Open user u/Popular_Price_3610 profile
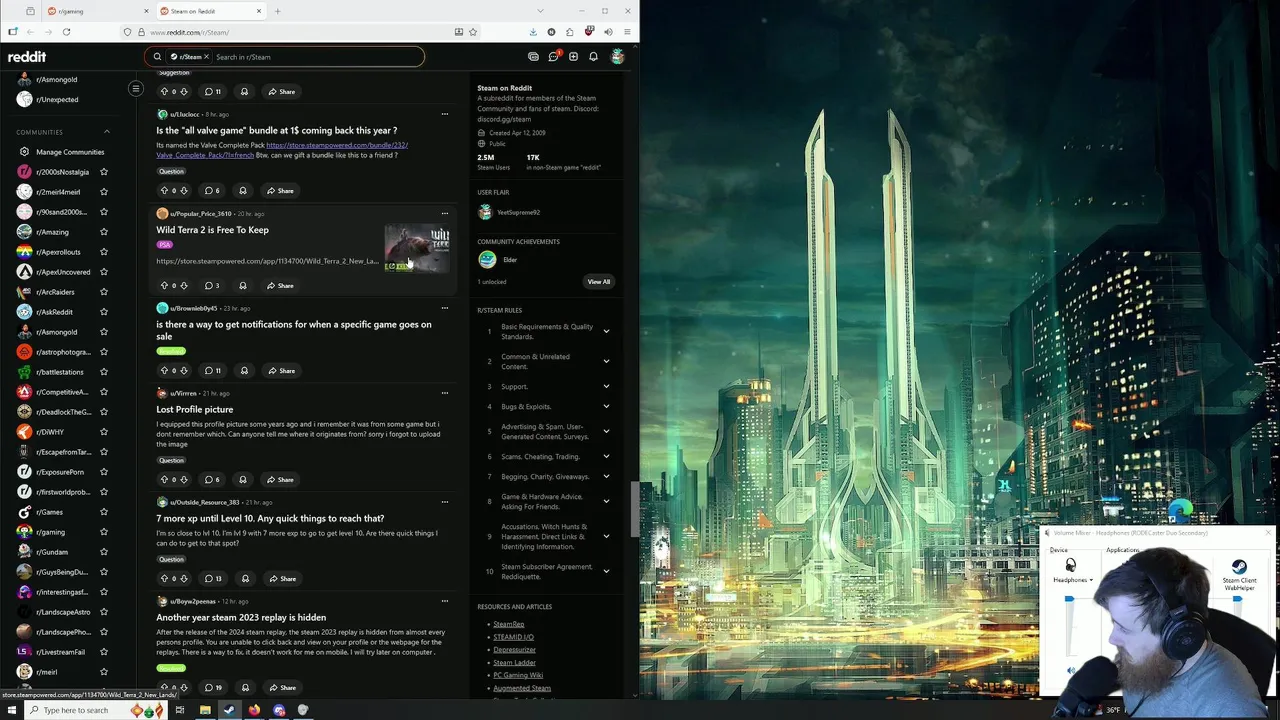Image resolution: width=1280 pixels, height=720 pixels. (x=200, y=214)
